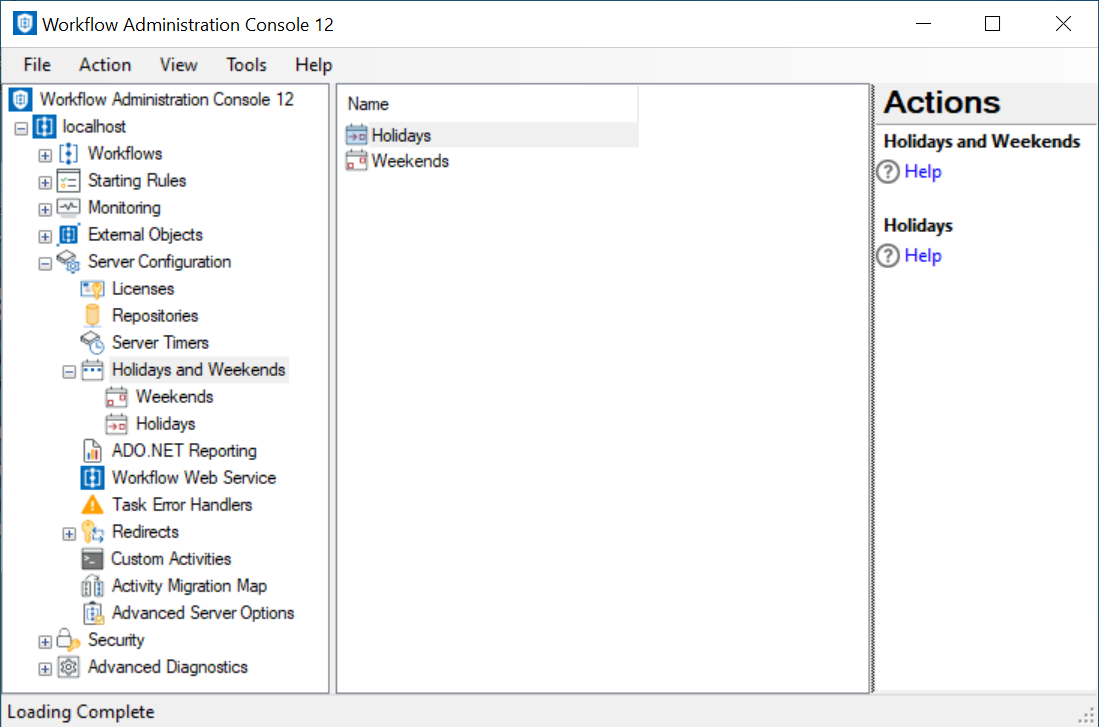Click the Custom Activities console icon
Image resolution: width=1099 pixels, height=727 pixels.
(x=93, y=559)
